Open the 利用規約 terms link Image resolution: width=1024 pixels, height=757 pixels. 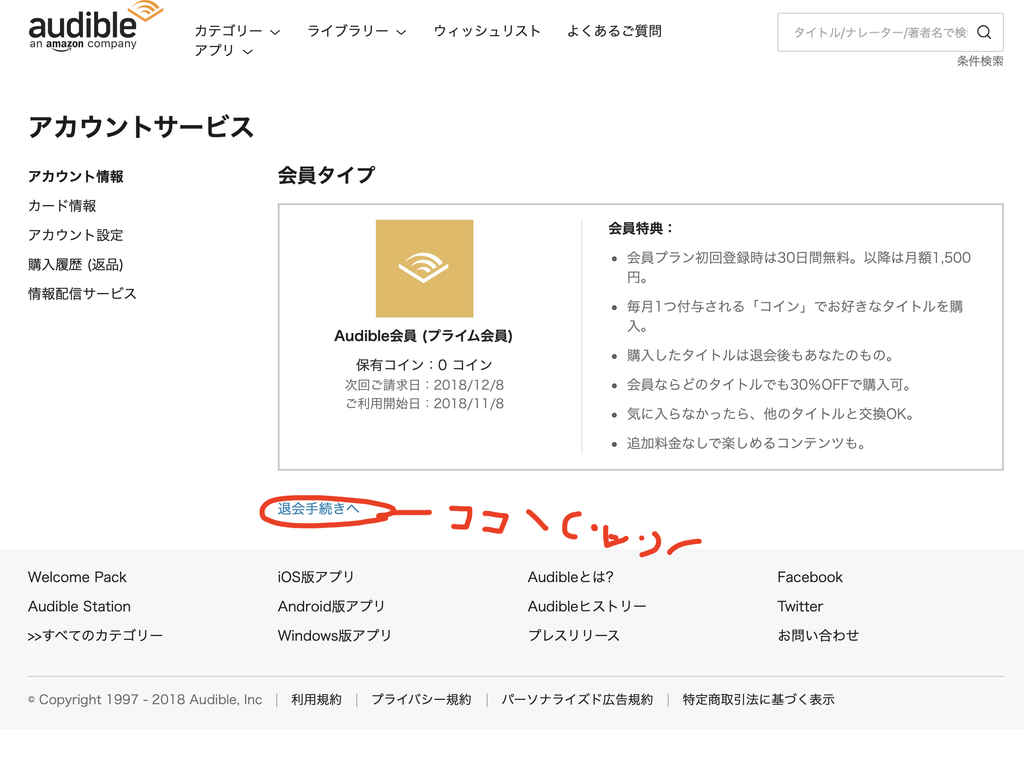pyautogui.click(x=316, y=700)
